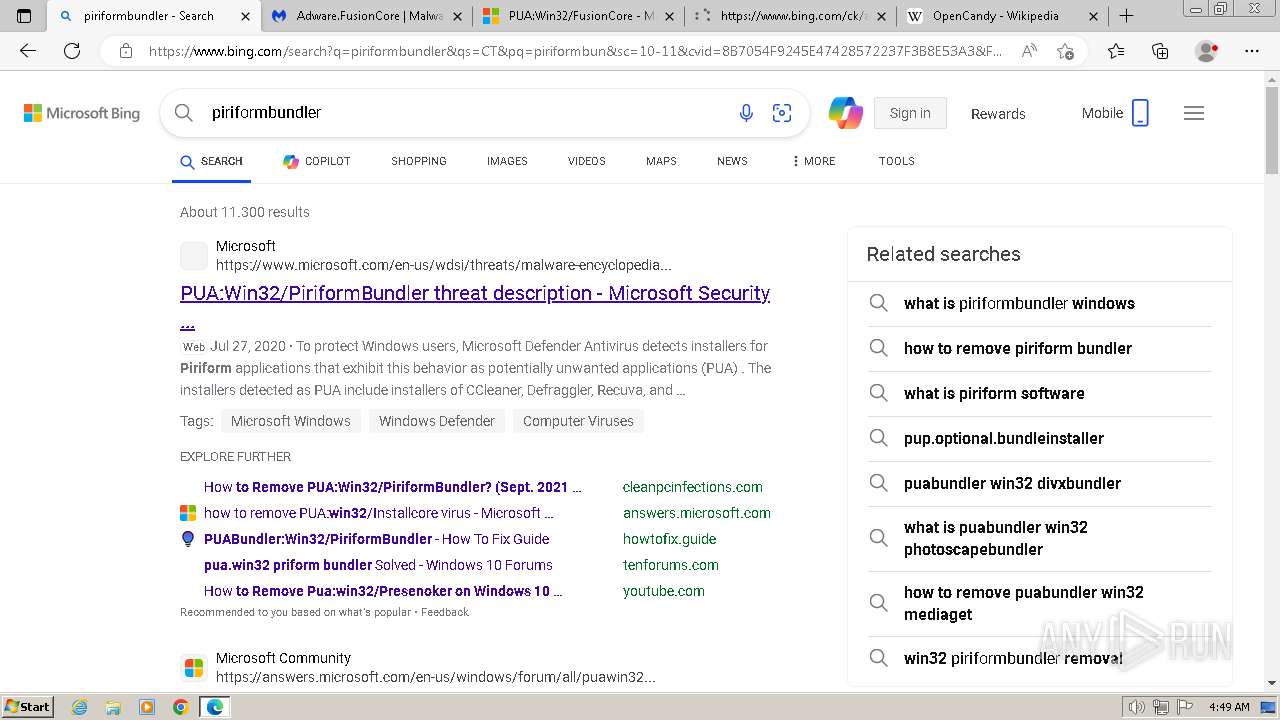
Task: Open how to remove Installcore virus link
Action: pos(379,513)
